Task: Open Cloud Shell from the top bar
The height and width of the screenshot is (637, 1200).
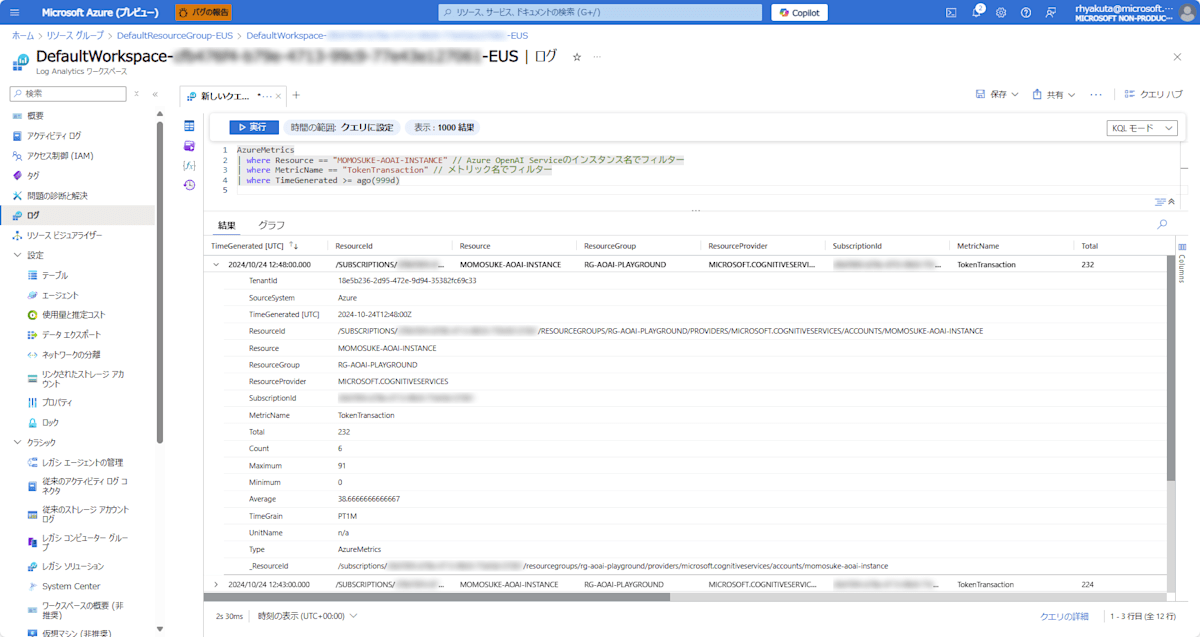Action: (952, 12)
